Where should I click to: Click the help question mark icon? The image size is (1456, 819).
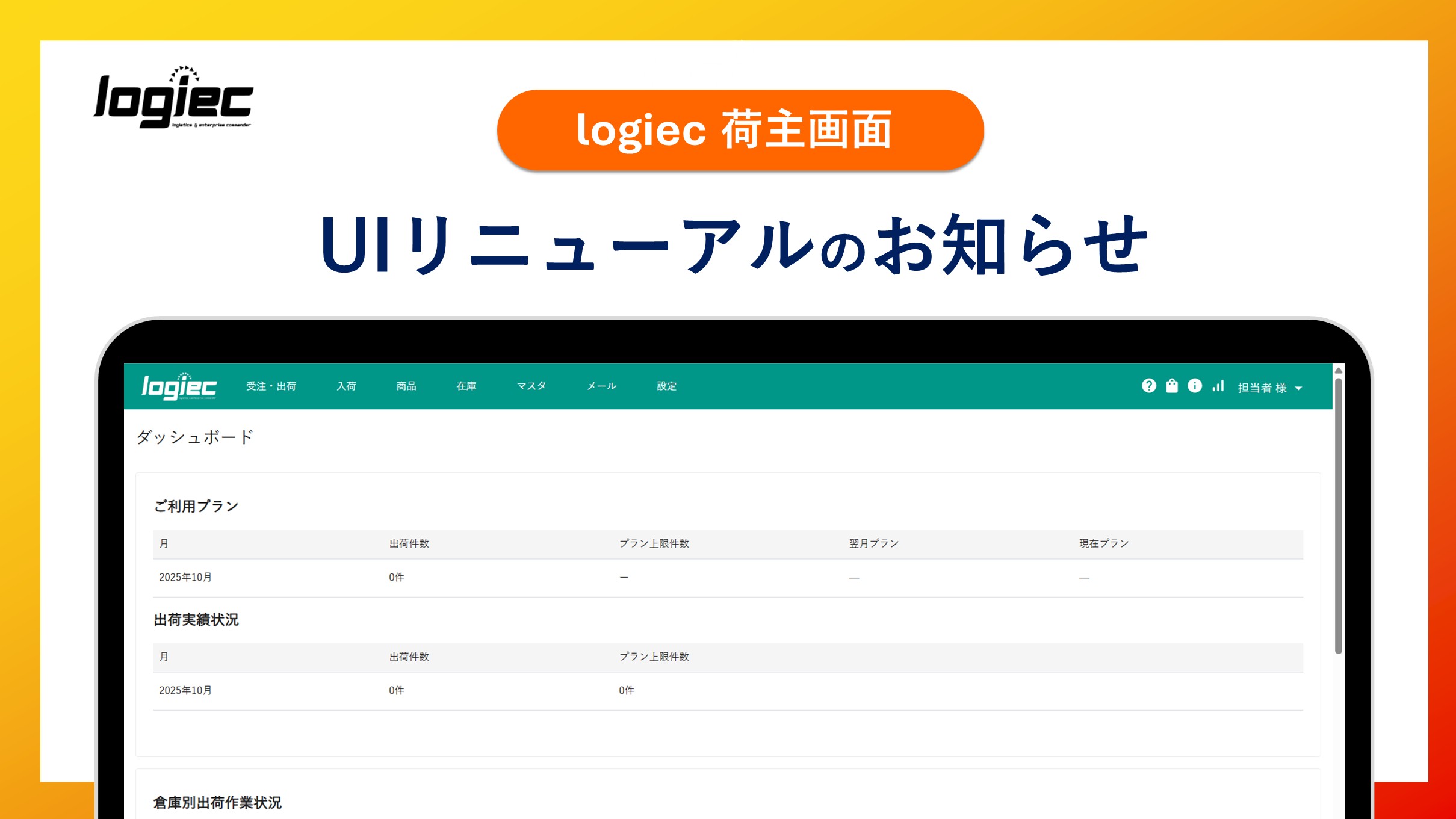pyautogui.click(x=1148, y=386)
